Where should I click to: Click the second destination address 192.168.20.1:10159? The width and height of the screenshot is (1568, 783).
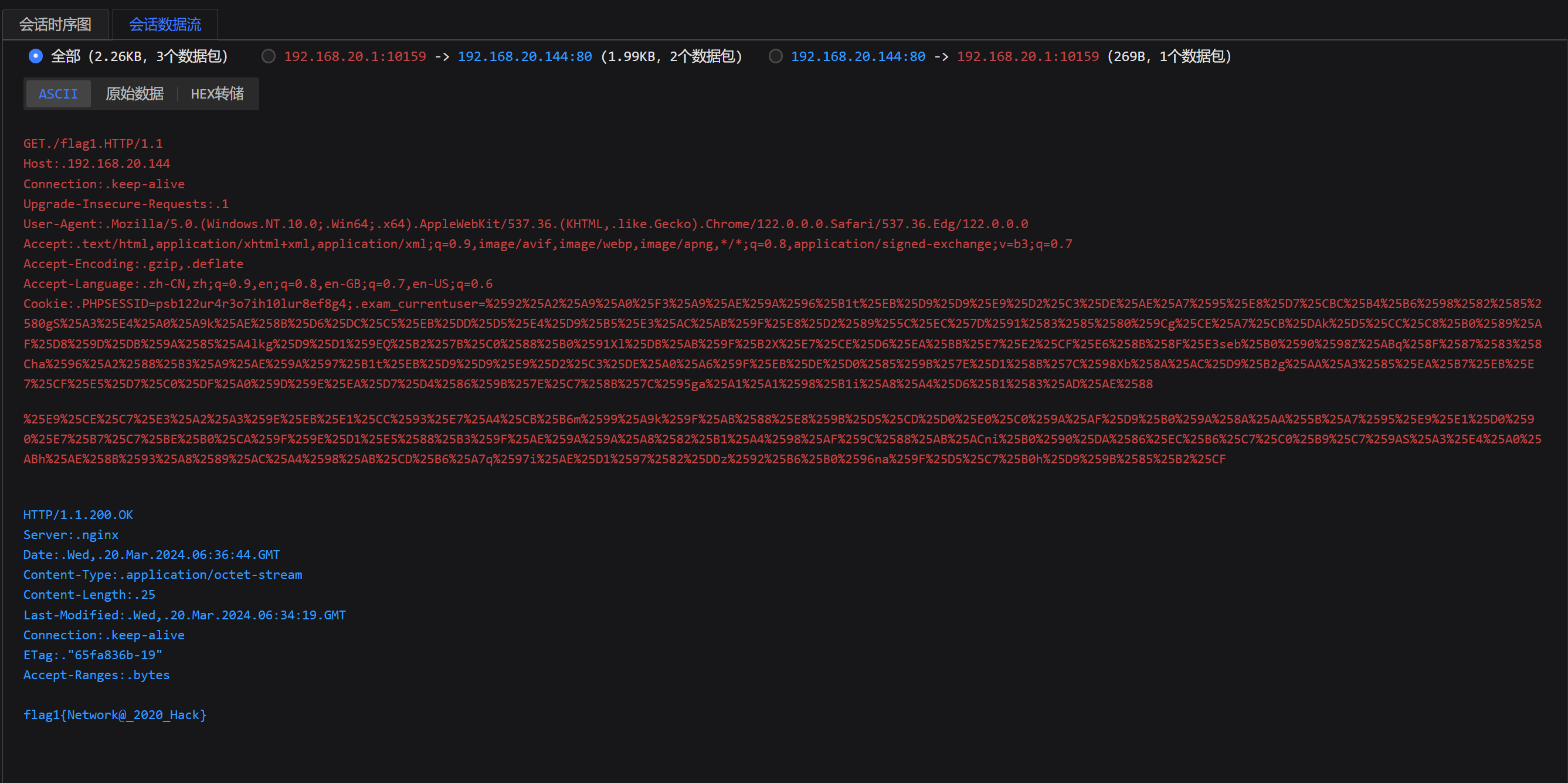click(x=1027, y=57)
